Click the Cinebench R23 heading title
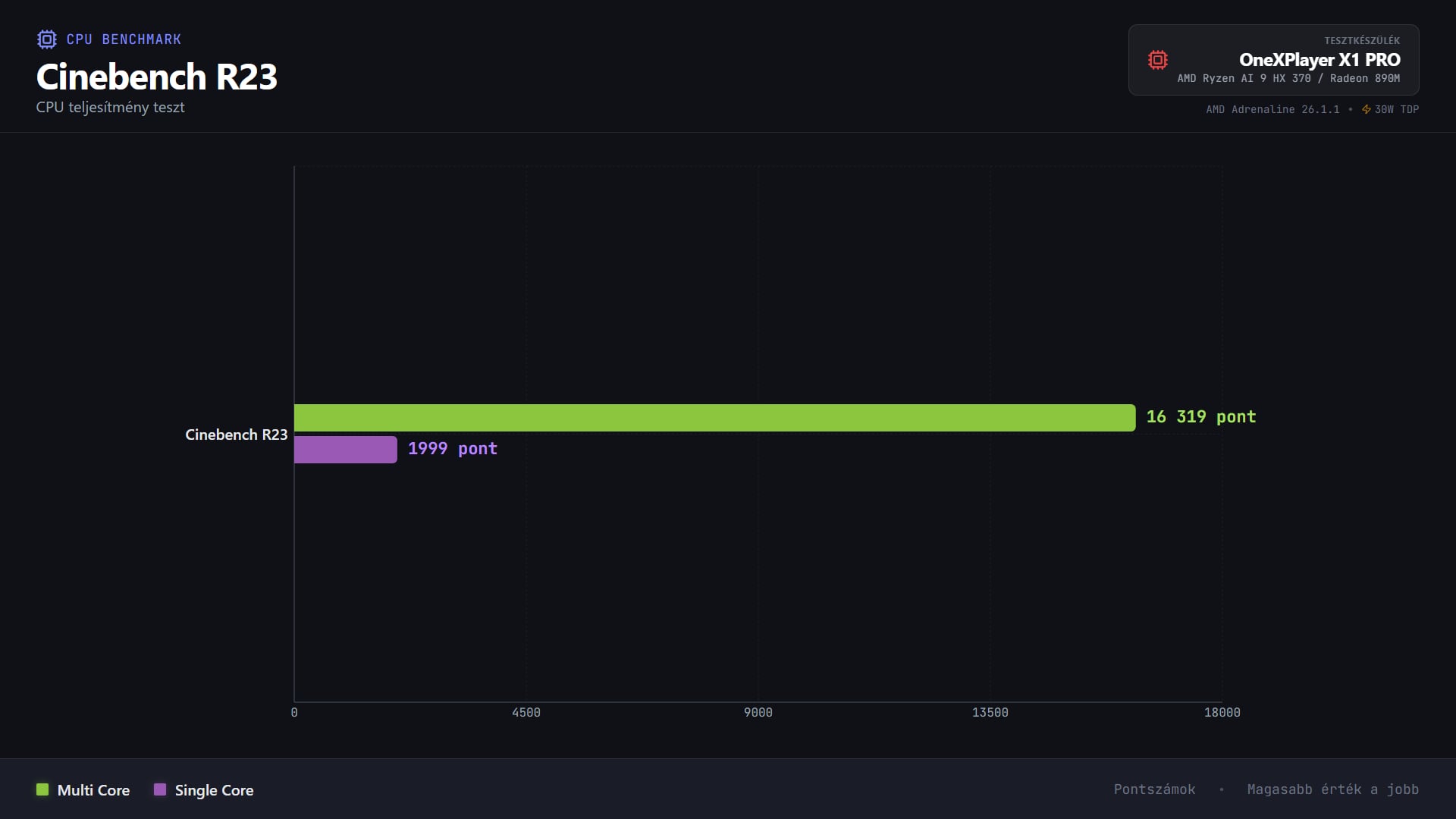 point(157,77)
